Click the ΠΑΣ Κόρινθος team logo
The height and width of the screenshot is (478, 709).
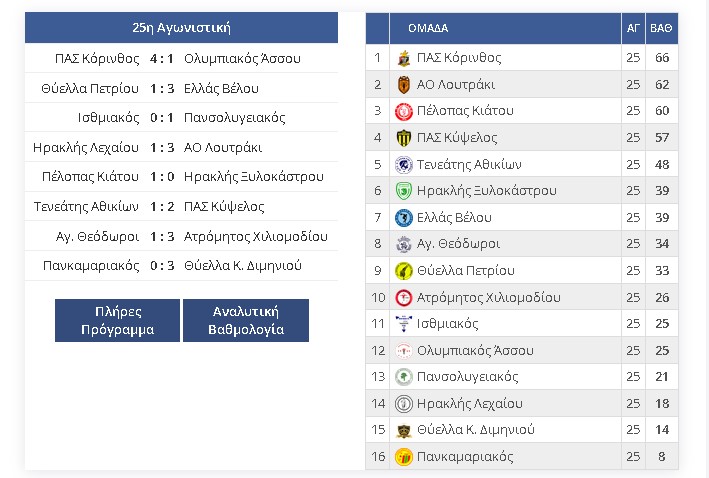pos(403,58)
